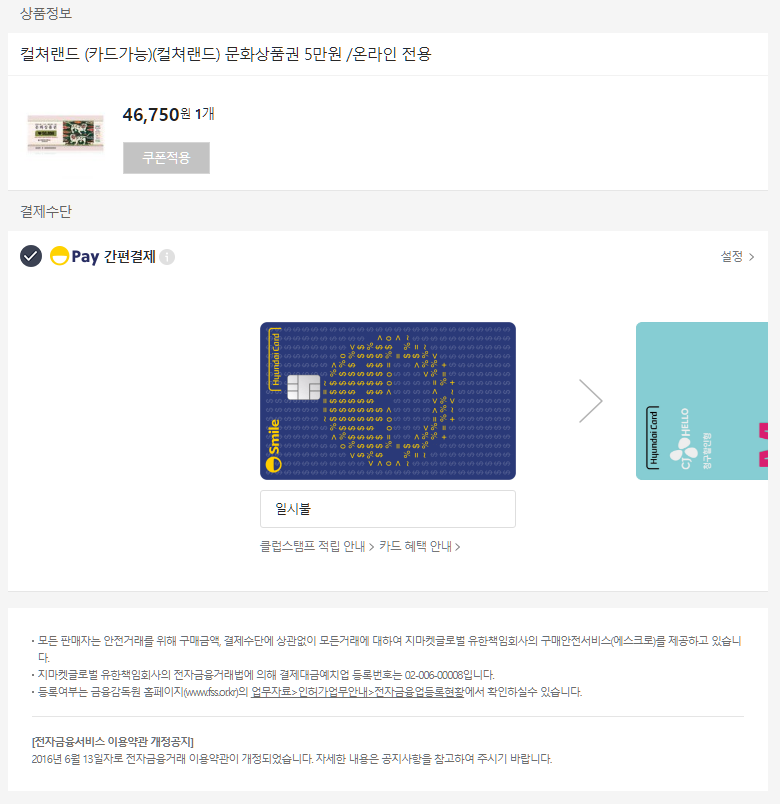This screenshot has width=780, height=804.
Task: Click the chip on the Smile card
Action: point(304,387)
